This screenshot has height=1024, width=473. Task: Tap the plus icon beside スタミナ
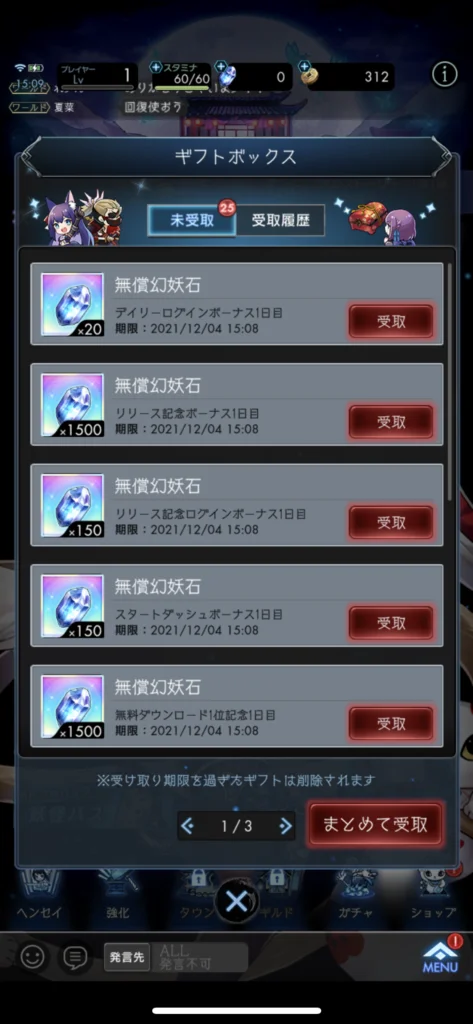click(x=156, y=67)
